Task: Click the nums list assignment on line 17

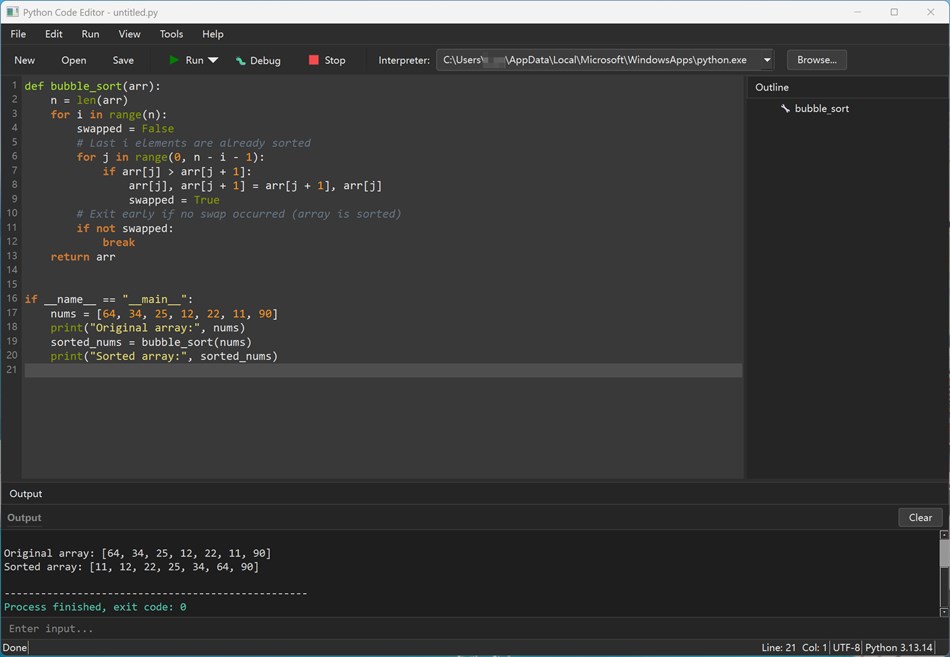Action: pyautogui.click(x=164, y=314)
